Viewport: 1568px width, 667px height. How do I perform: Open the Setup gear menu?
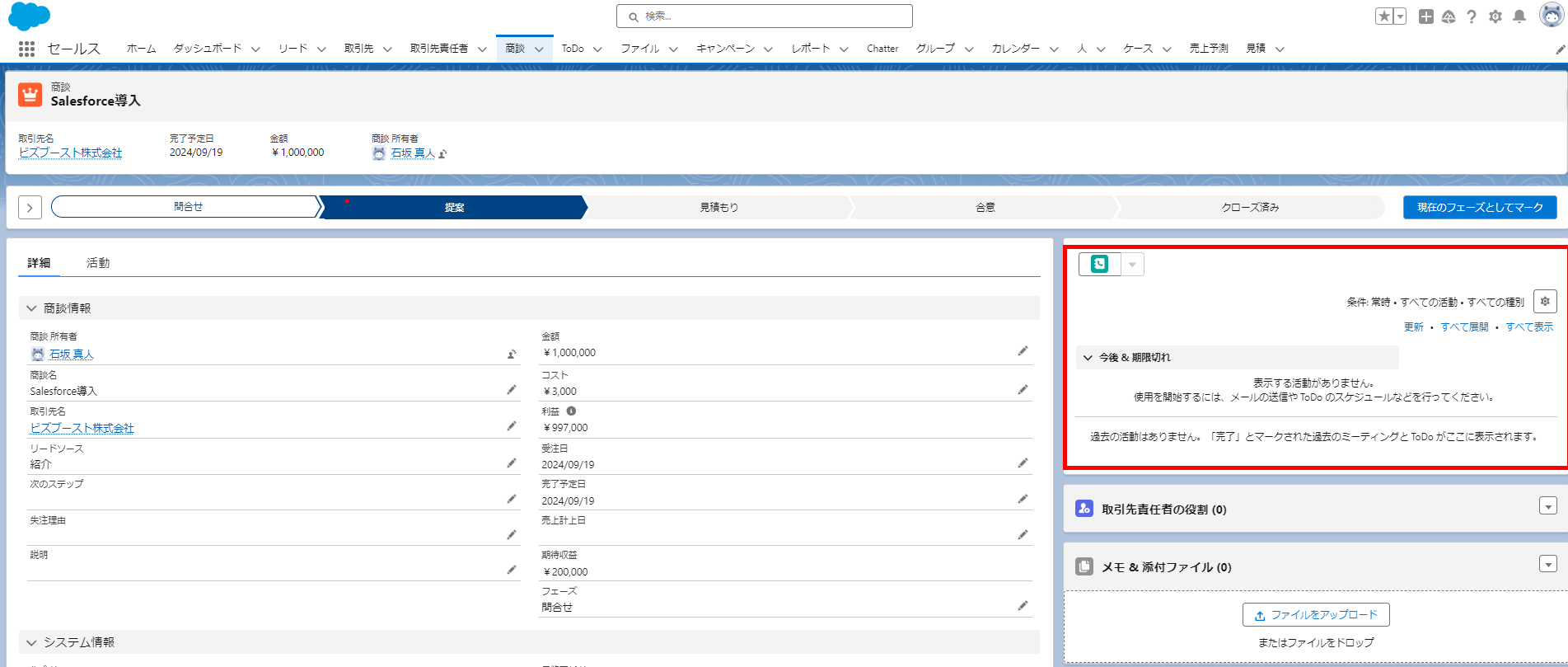click(x=1495, y=16)
